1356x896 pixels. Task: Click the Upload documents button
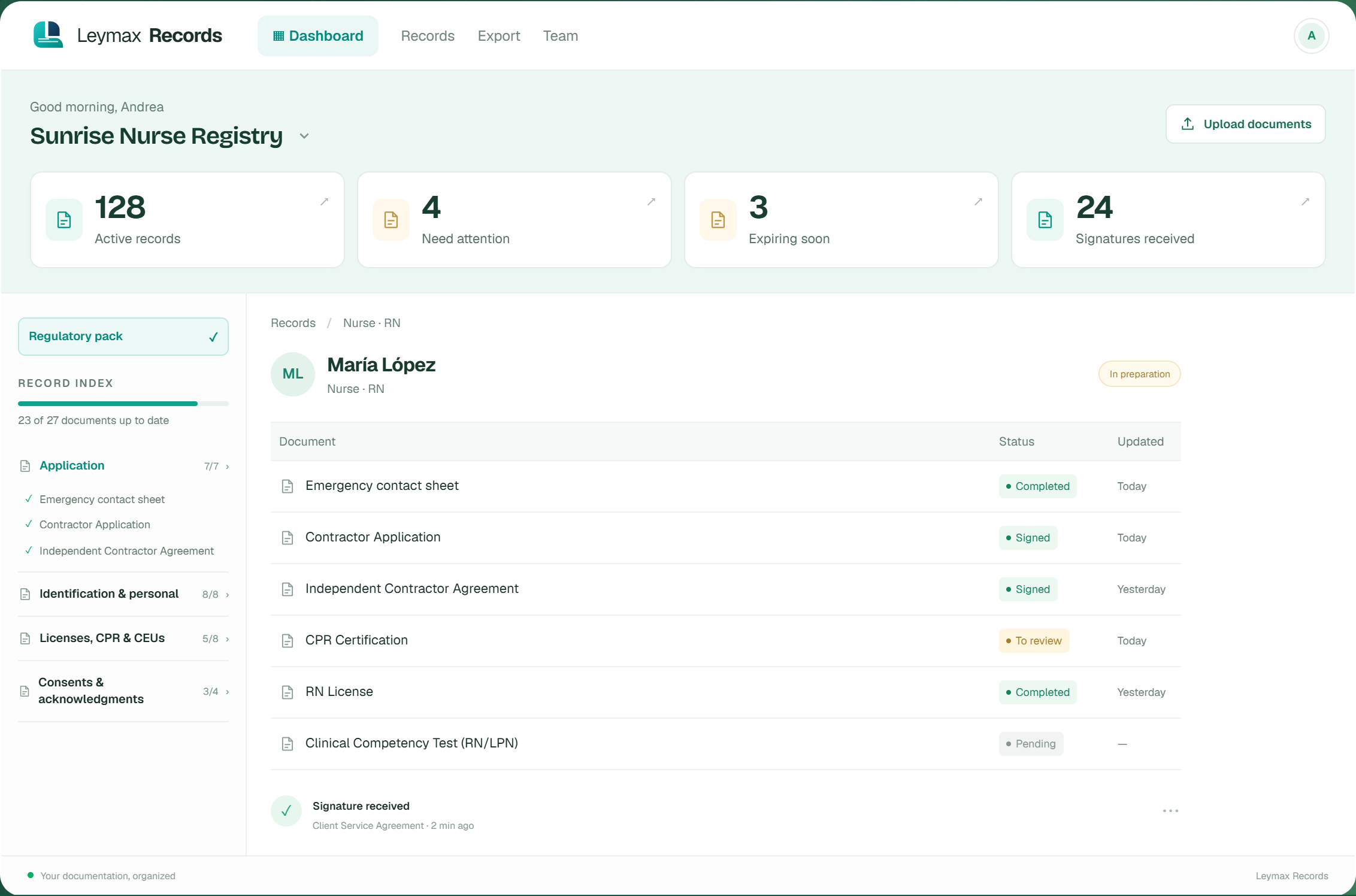coord(1246,124)
